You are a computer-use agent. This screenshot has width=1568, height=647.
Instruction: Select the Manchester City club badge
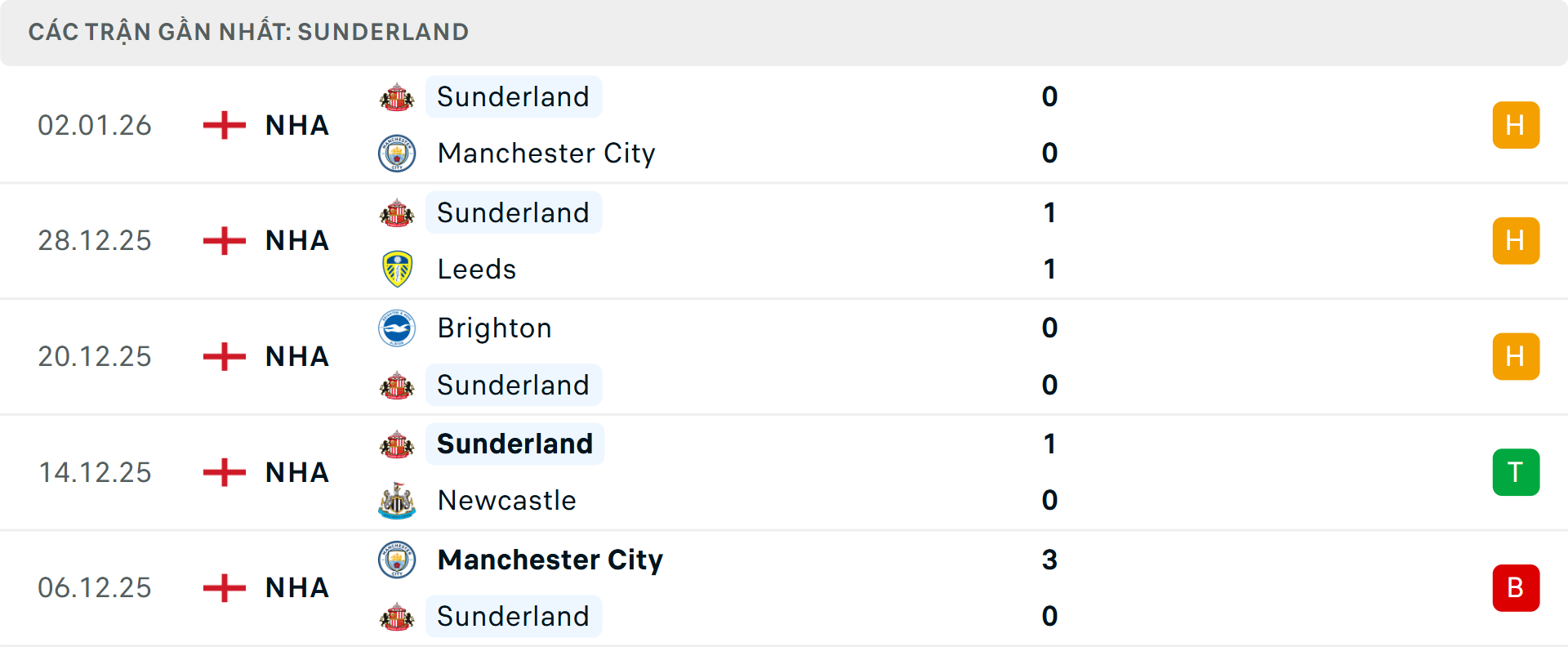[398, 154]
